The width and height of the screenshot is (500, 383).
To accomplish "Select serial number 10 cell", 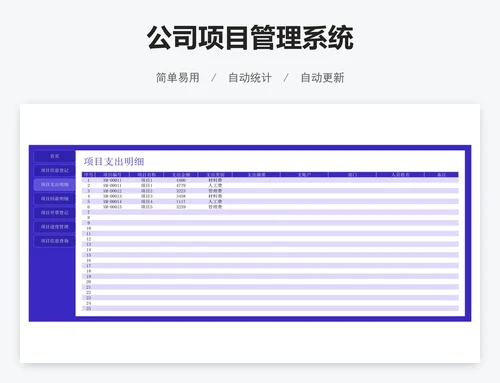I will click(89, 228).
